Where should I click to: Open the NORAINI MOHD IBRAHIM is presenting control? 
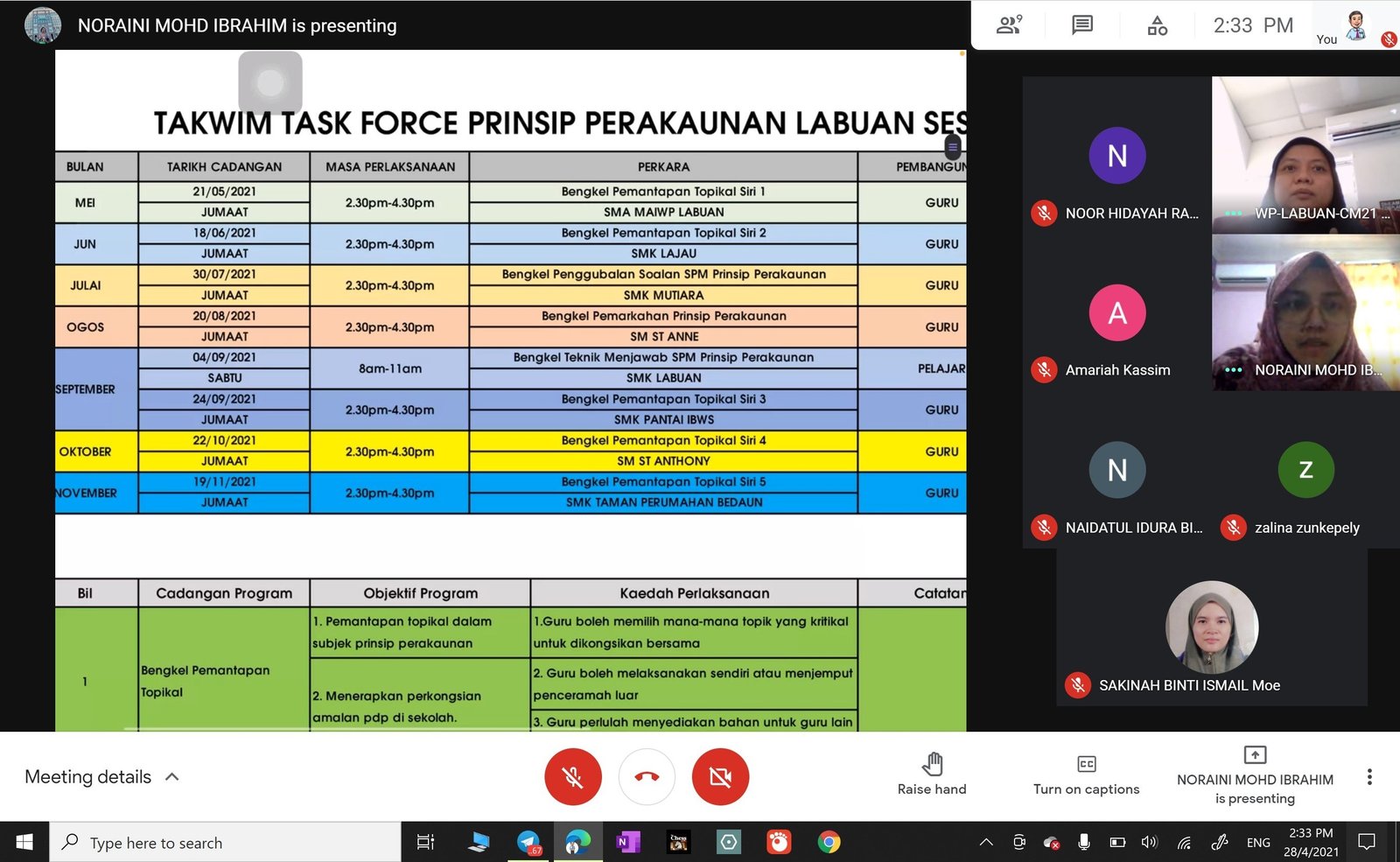pyautogui.click(x=1255, y=775)
